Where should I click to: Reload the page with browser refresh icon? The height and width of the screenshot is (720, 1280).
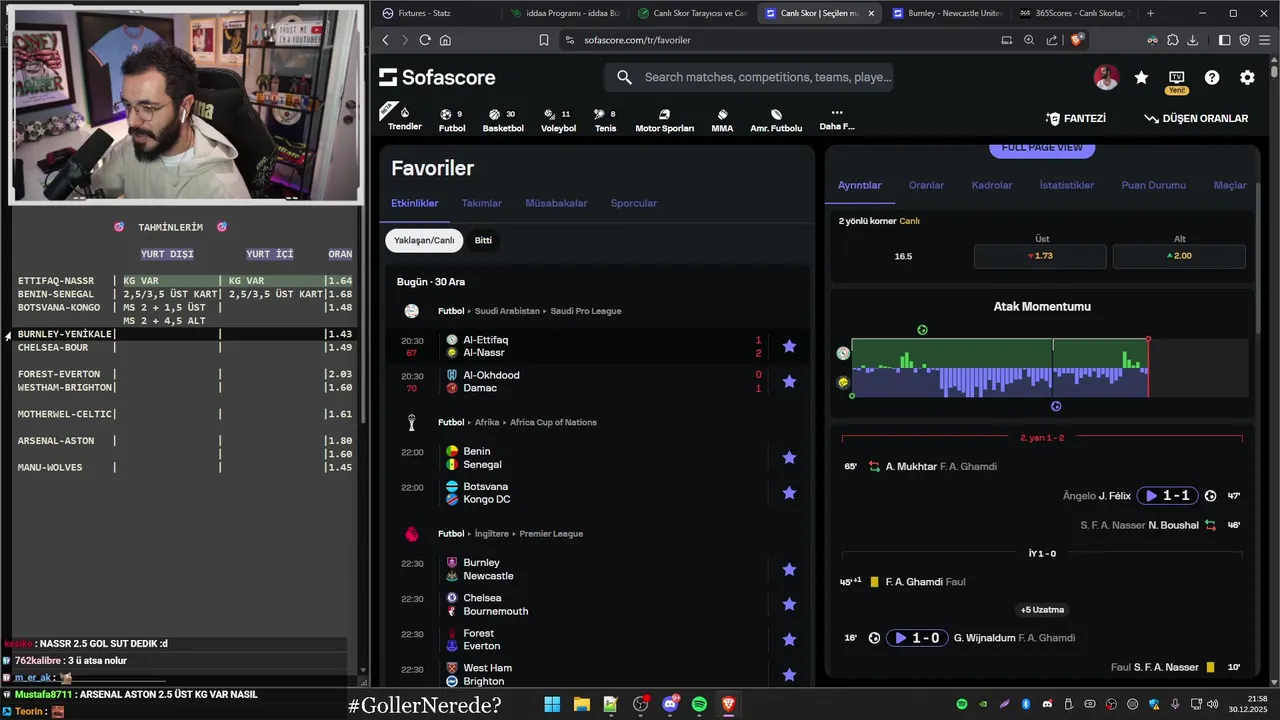pos(425,40)
